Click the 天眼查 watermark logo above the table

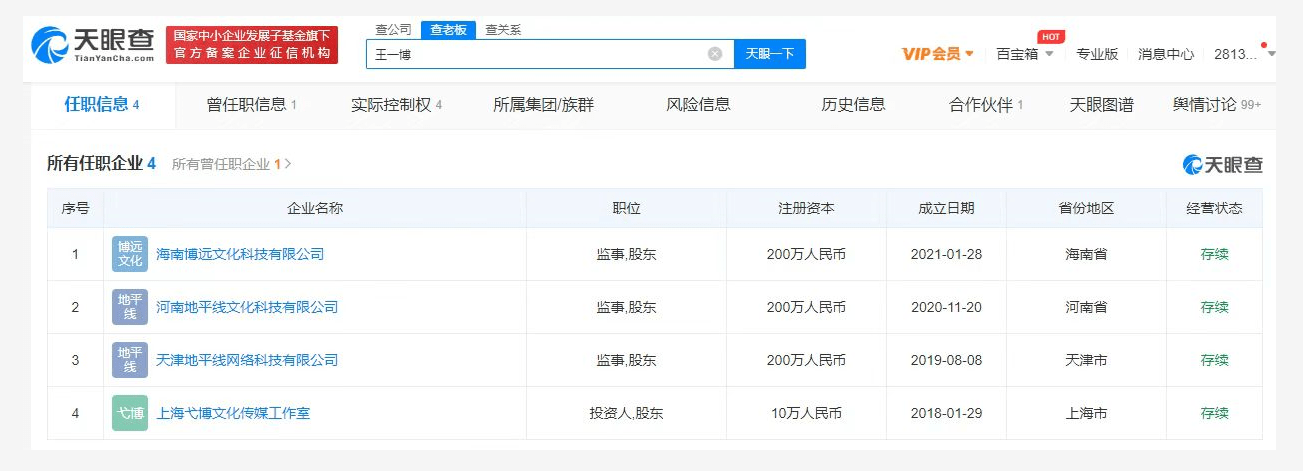coord(1222,164)
